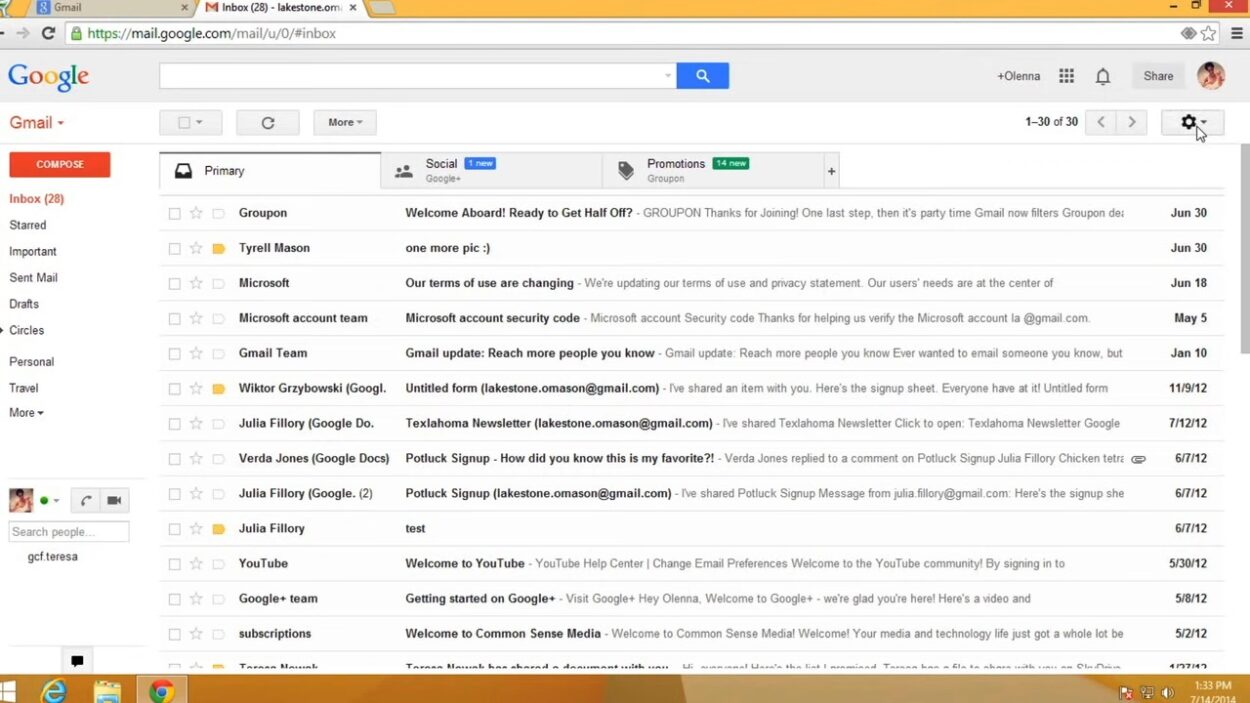Open the Google apps grid icon
Viewport: 1250px width, 703px height.
pyautogui.click(x=1066, y=76)
